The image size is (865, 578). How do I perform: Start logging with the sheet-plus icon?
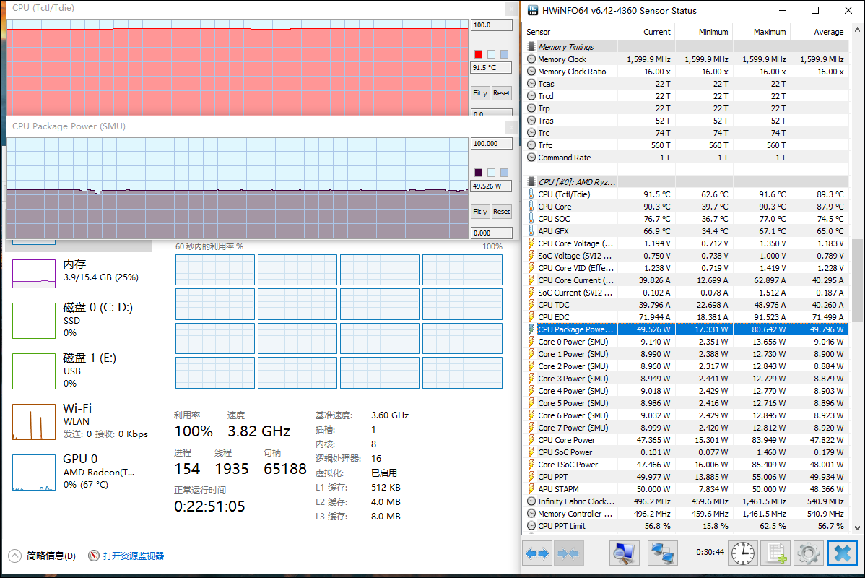point(775,553)
